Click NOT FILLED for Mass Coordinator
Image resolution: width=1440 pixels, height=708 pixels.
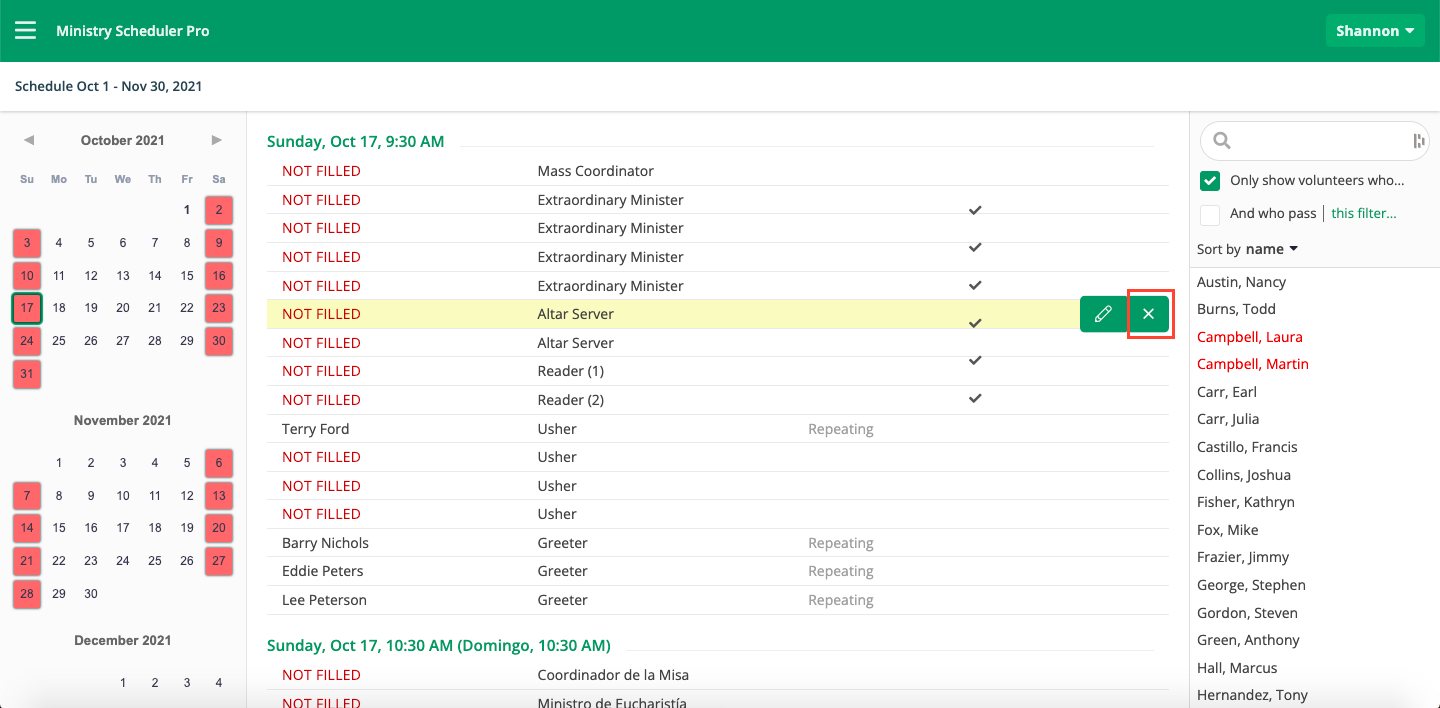(x=321, y=171)
